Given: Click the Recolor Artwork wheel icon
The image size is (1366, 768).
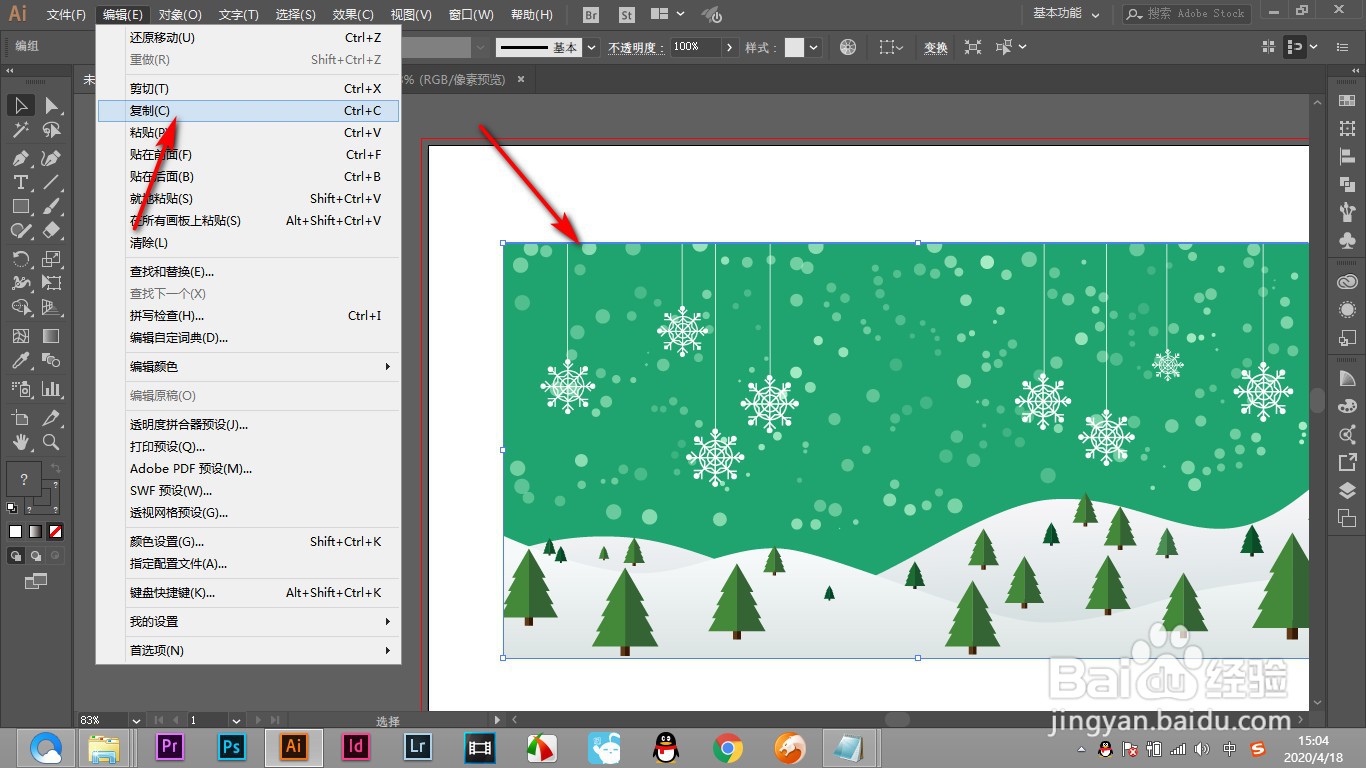Looking at the screenshot, I should [x=848, y=47].
